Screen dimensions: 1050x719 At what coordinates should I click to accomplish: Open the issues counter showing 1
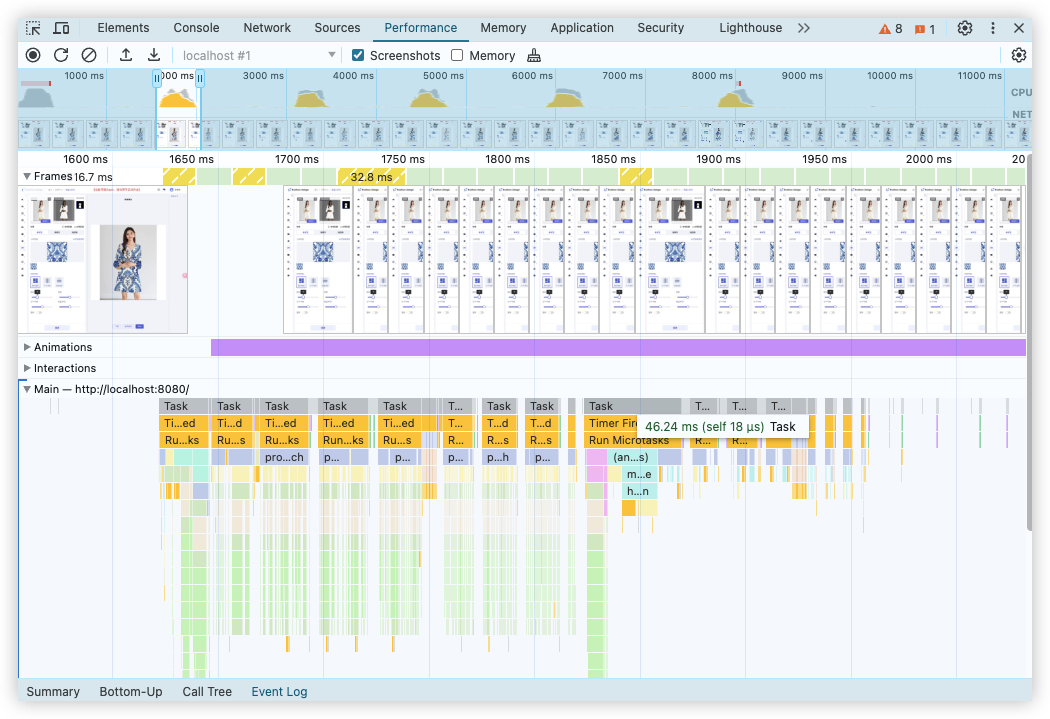click(x=925, y=29)
